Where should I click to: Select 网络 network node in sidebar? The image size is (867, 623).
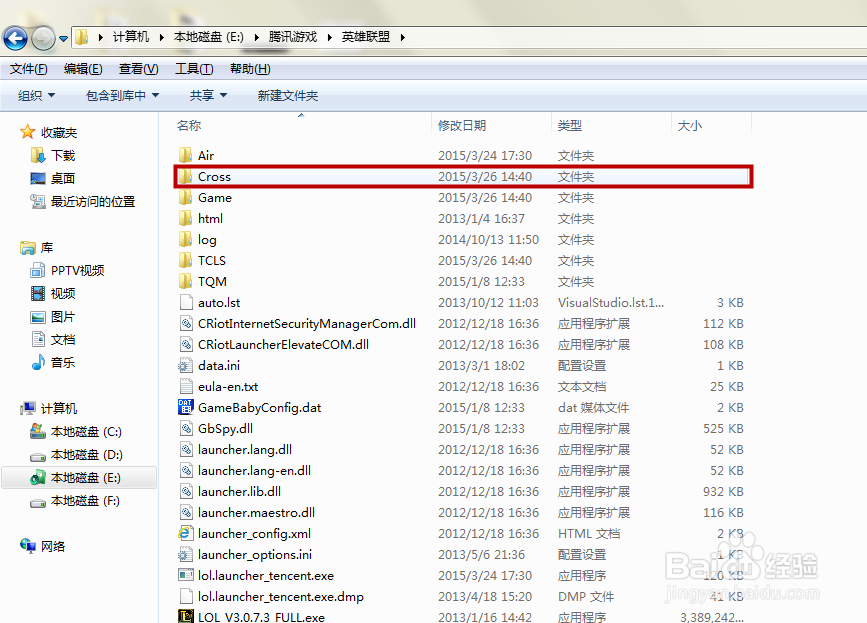click(43, 546)
